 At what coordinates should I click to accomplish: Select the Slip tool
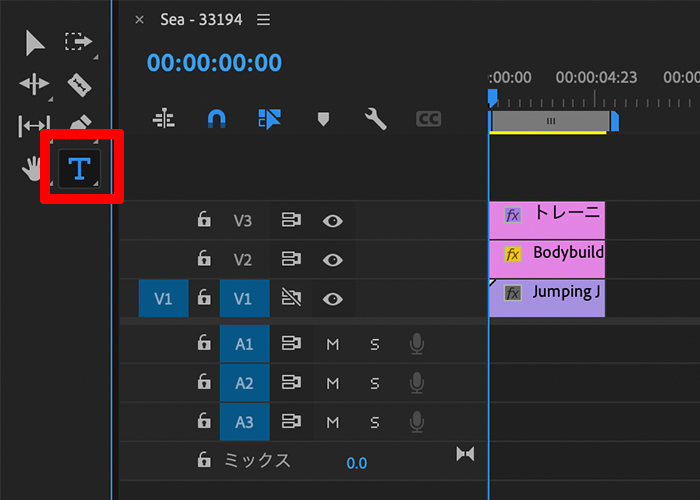point(34,125)
